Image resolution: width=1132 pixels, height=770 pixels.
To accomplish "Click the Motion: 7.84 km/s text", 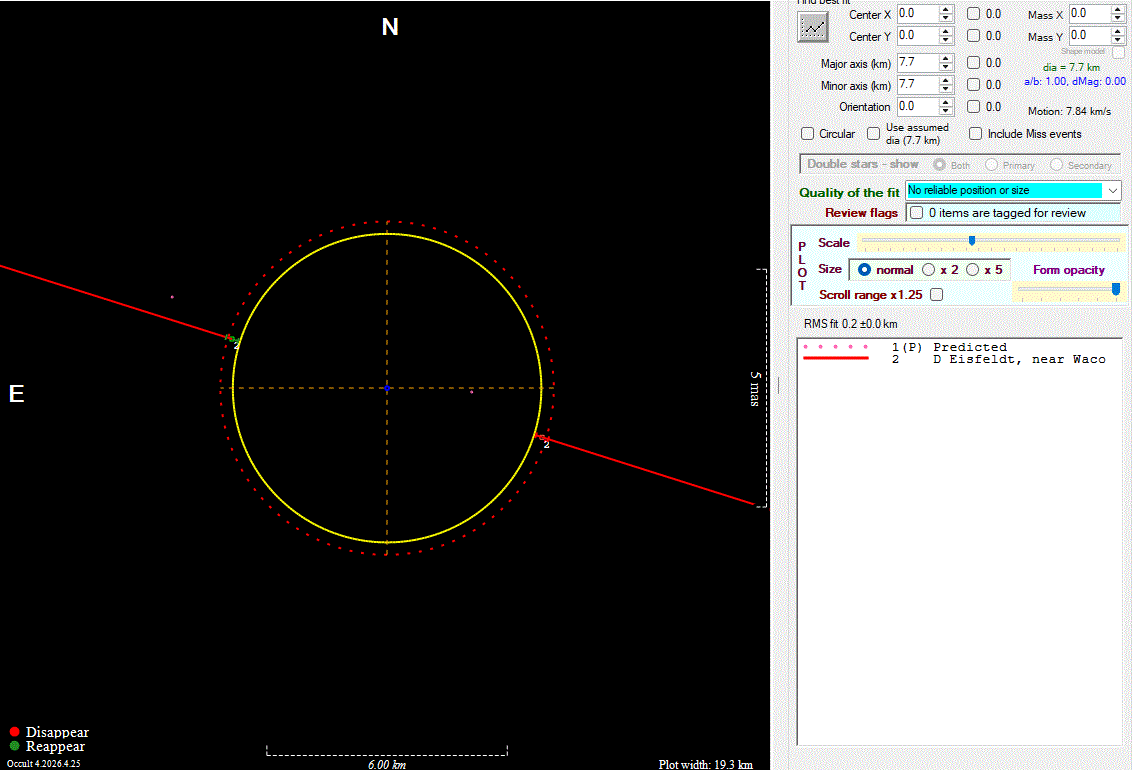I will pyautogui.click(x=1069, y=111).
